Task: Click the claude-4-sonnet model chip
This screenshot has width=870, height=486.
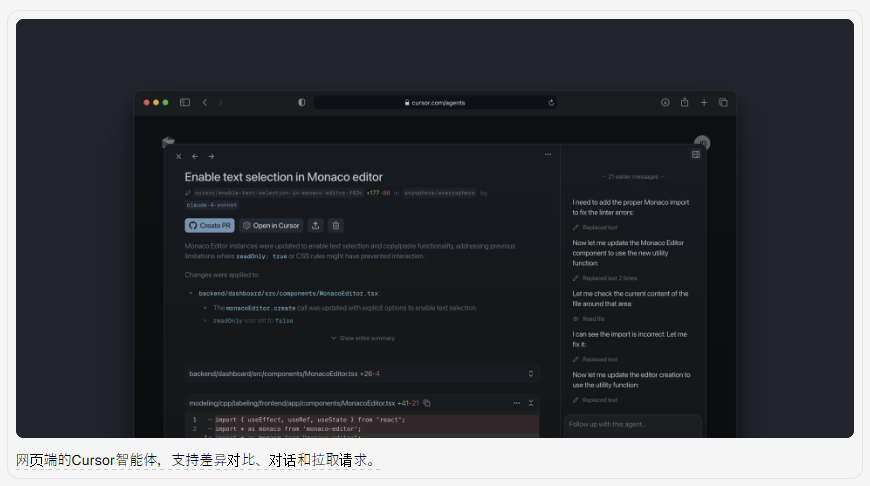Action: (x=212, y=205)
